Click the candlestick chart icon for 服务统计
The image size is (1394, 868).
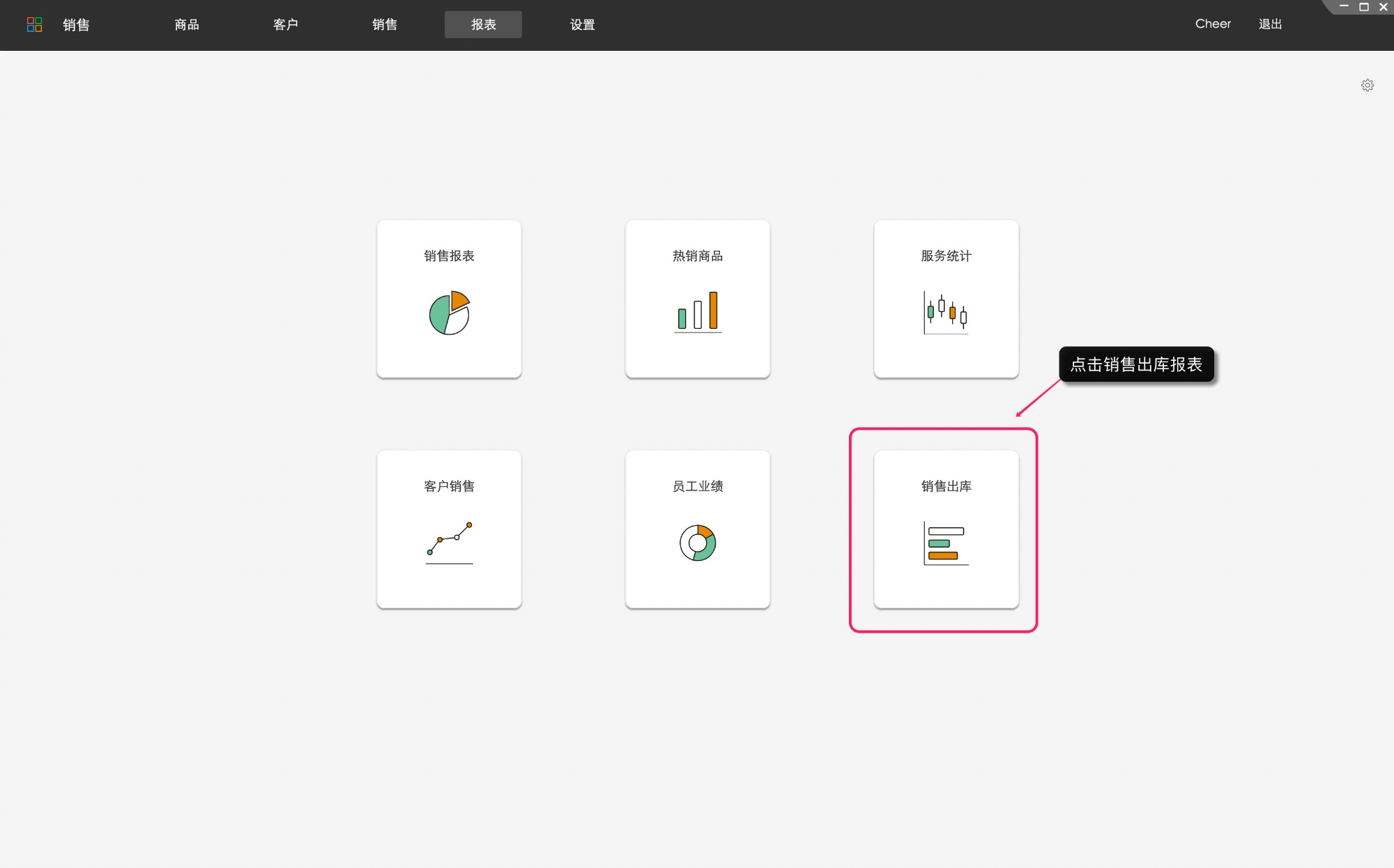click(946, 313)
